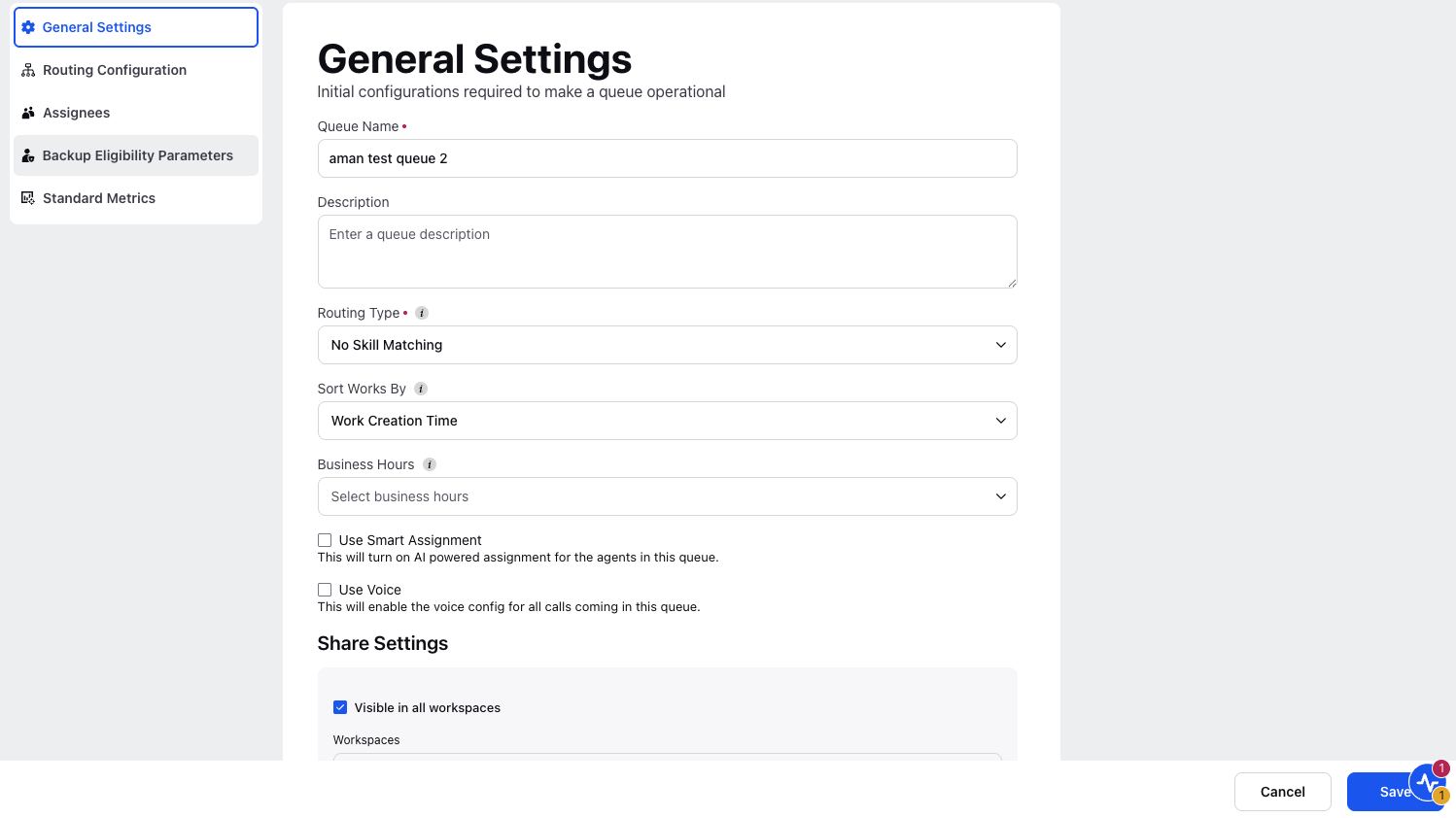
Task: Enable the Use Voice checkbox
Action: coord(325,590)
